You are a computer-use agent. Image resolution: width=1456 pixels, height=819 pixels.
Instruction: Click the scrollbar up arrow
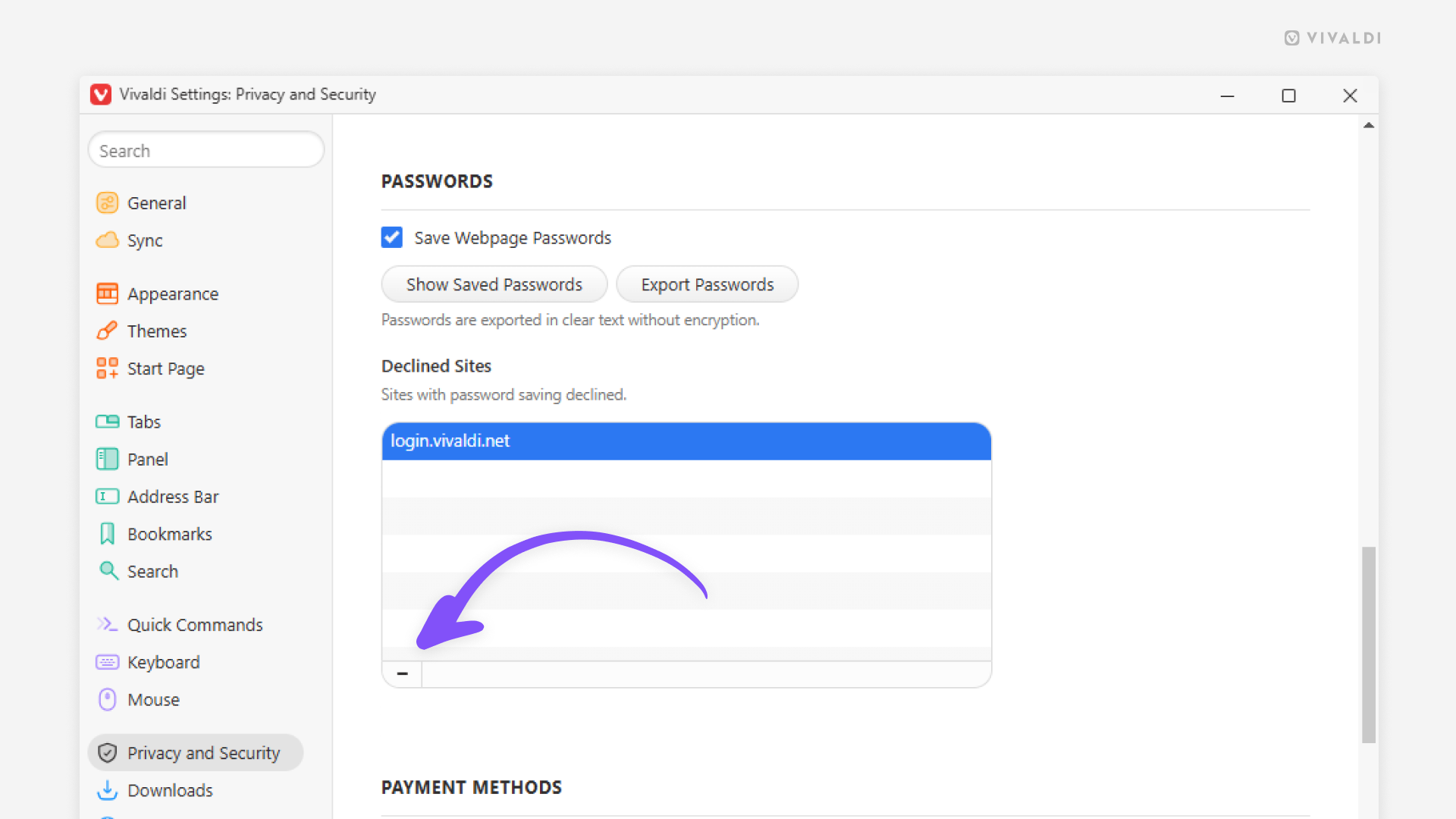pyautogui.click(x=1369, y=125)
